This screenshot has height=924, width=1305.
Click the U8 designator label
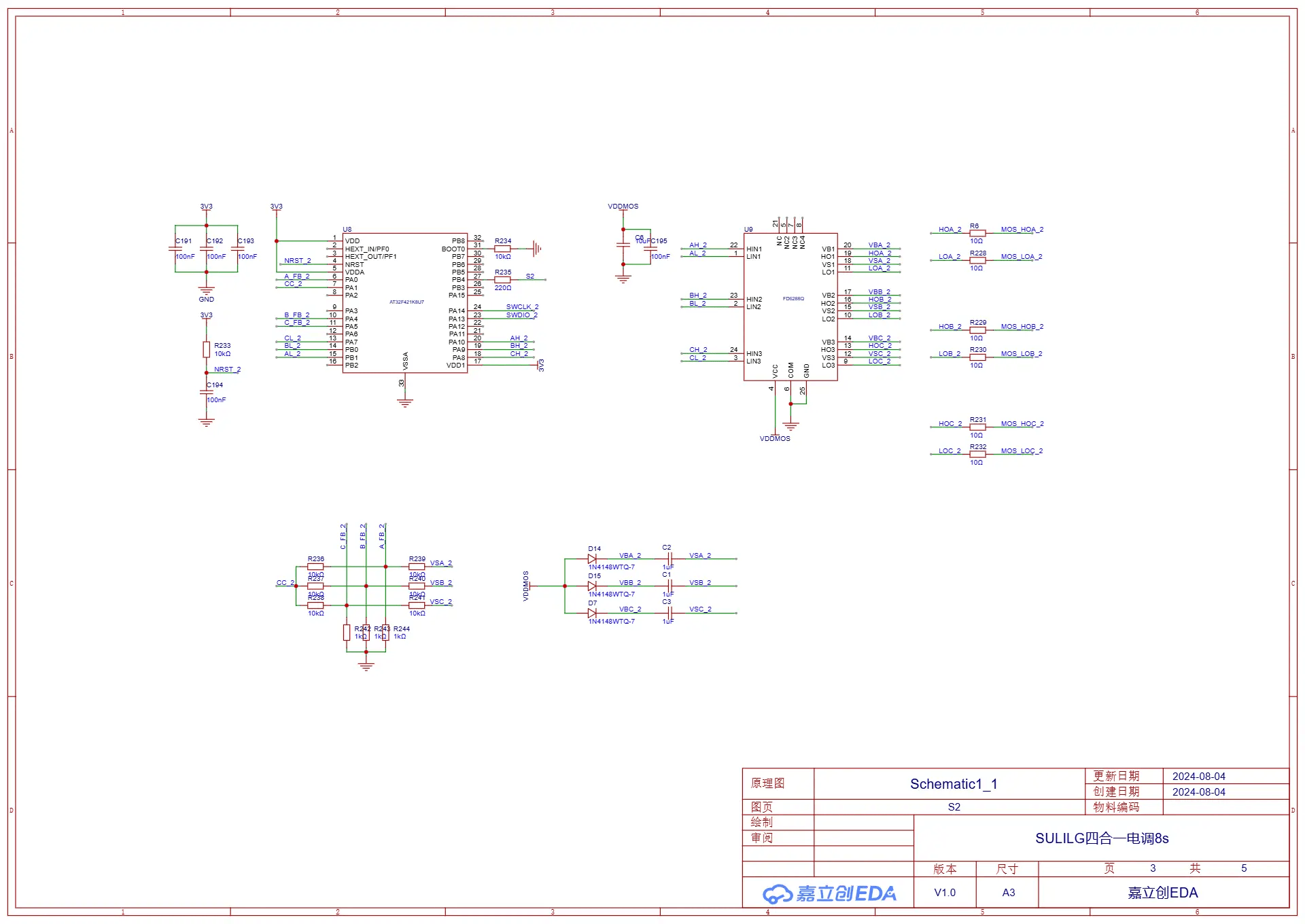click(x=347, y=230)
